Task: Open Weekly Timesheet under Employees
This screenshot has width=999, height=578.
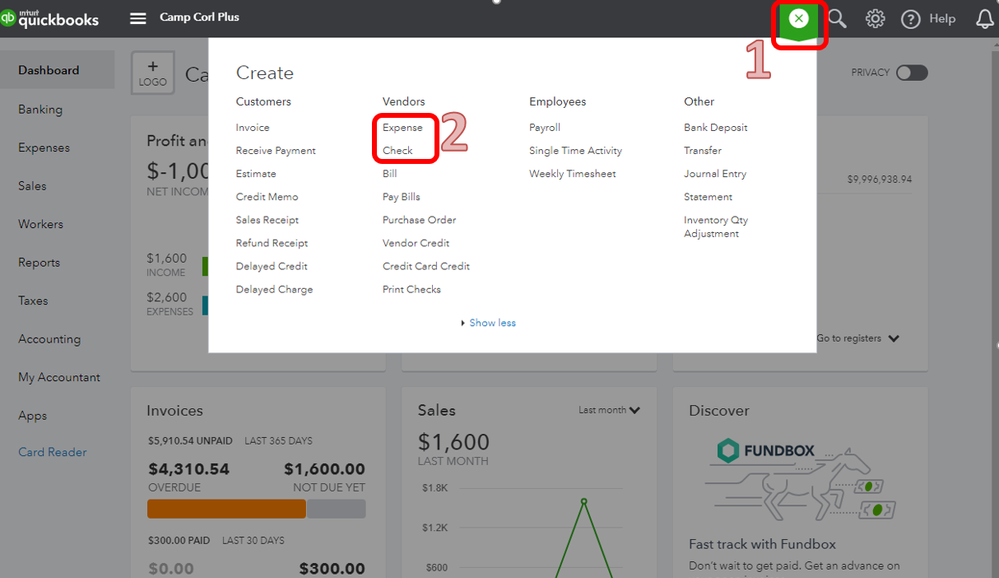Action: pyautogui.click(x=572, y=173)
